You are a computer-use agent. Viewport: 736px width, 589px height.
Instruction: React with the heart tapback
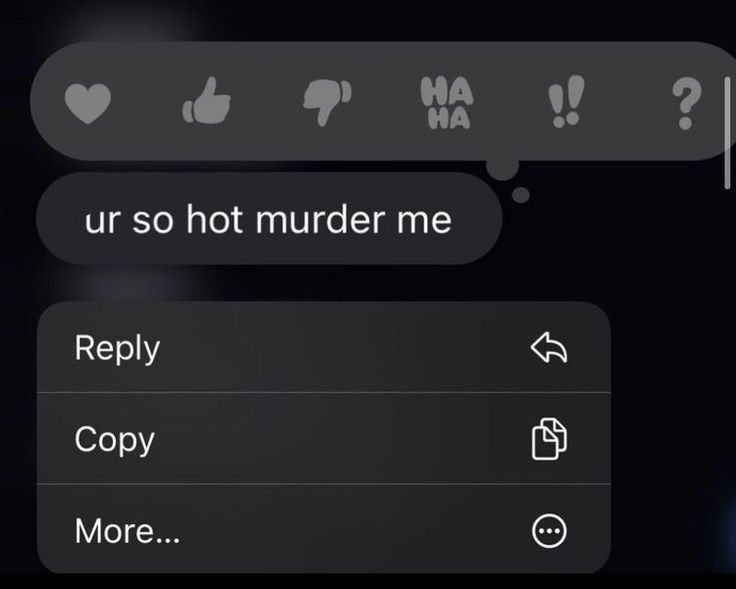(88, 103)
